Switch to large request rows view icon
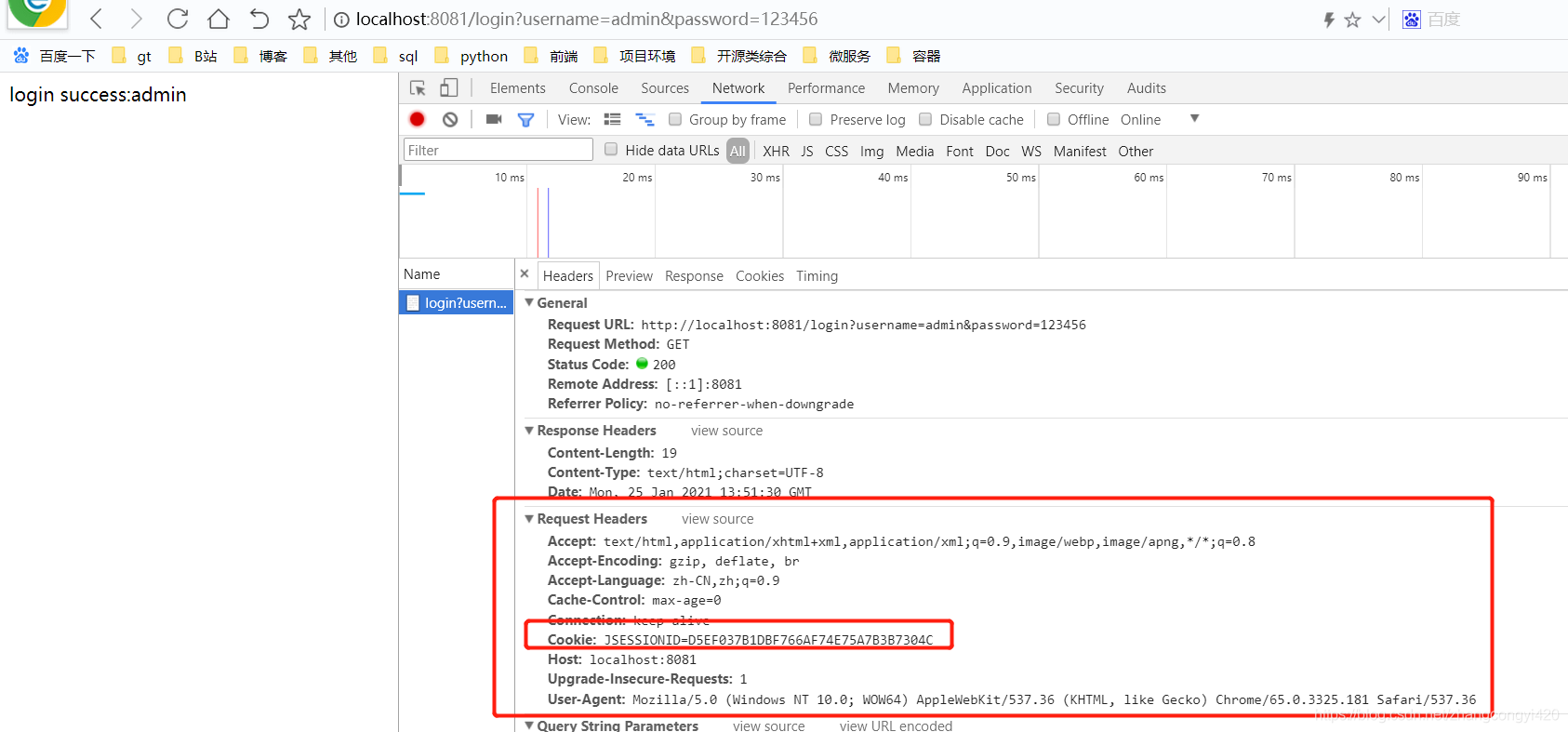This screenshot has width=1568, height=732. (612, 119)
